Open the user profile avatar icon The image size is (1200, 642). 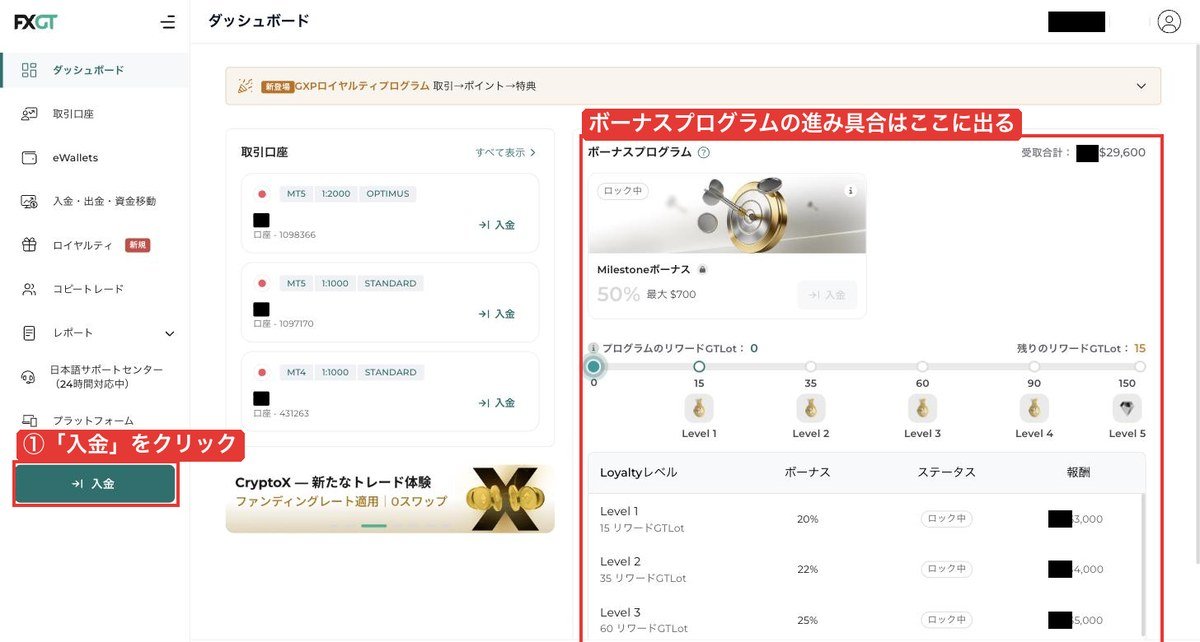coord(1169,22)
